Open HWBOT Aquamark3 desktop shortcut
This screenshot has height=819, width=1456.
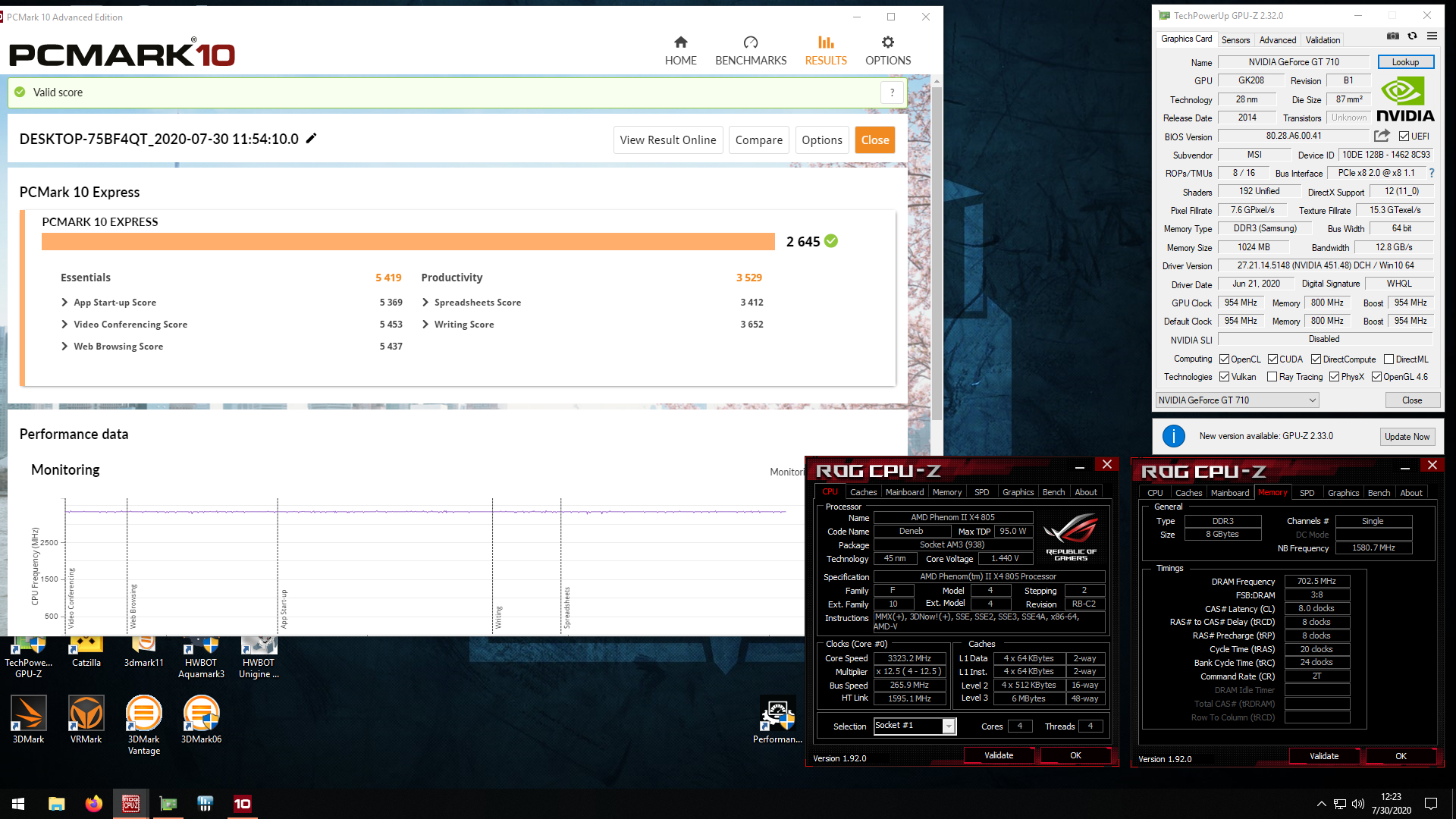[x=201, y=657]
